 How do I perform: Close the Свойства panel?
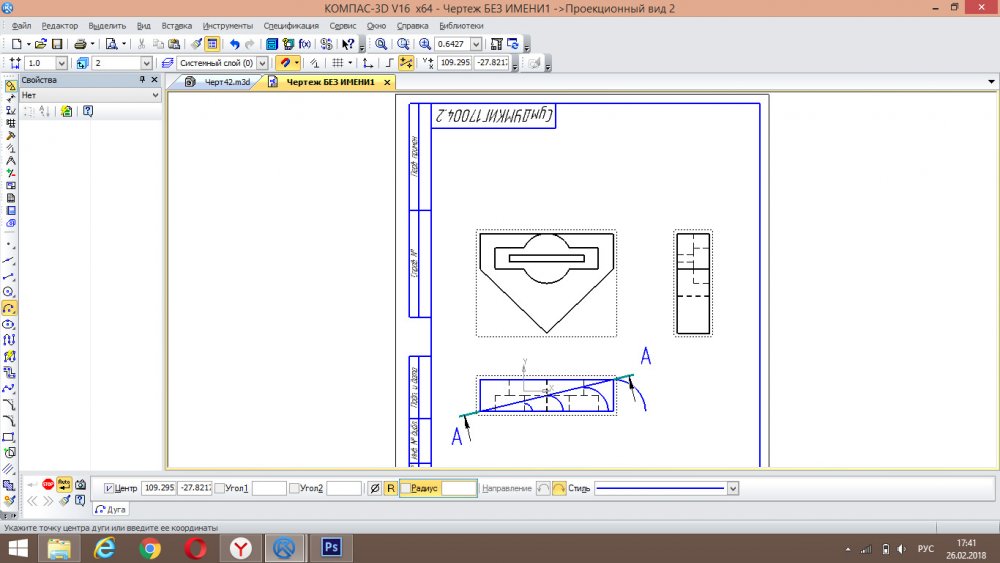154,80
